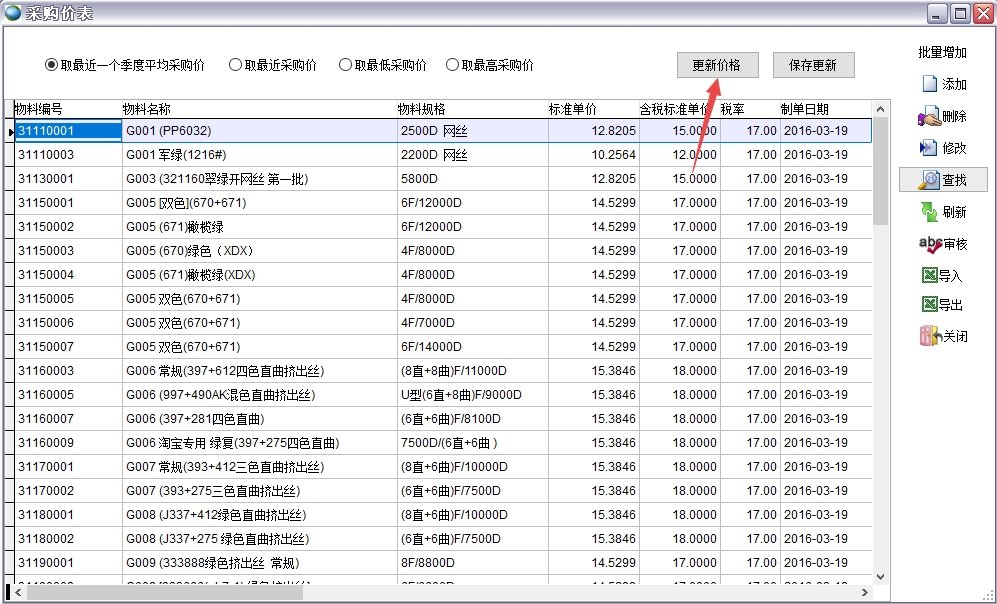The height and width of the screenshot is (604, 997).
Task: Select 取最近采购价 radio option
Action: pos(236,64)
